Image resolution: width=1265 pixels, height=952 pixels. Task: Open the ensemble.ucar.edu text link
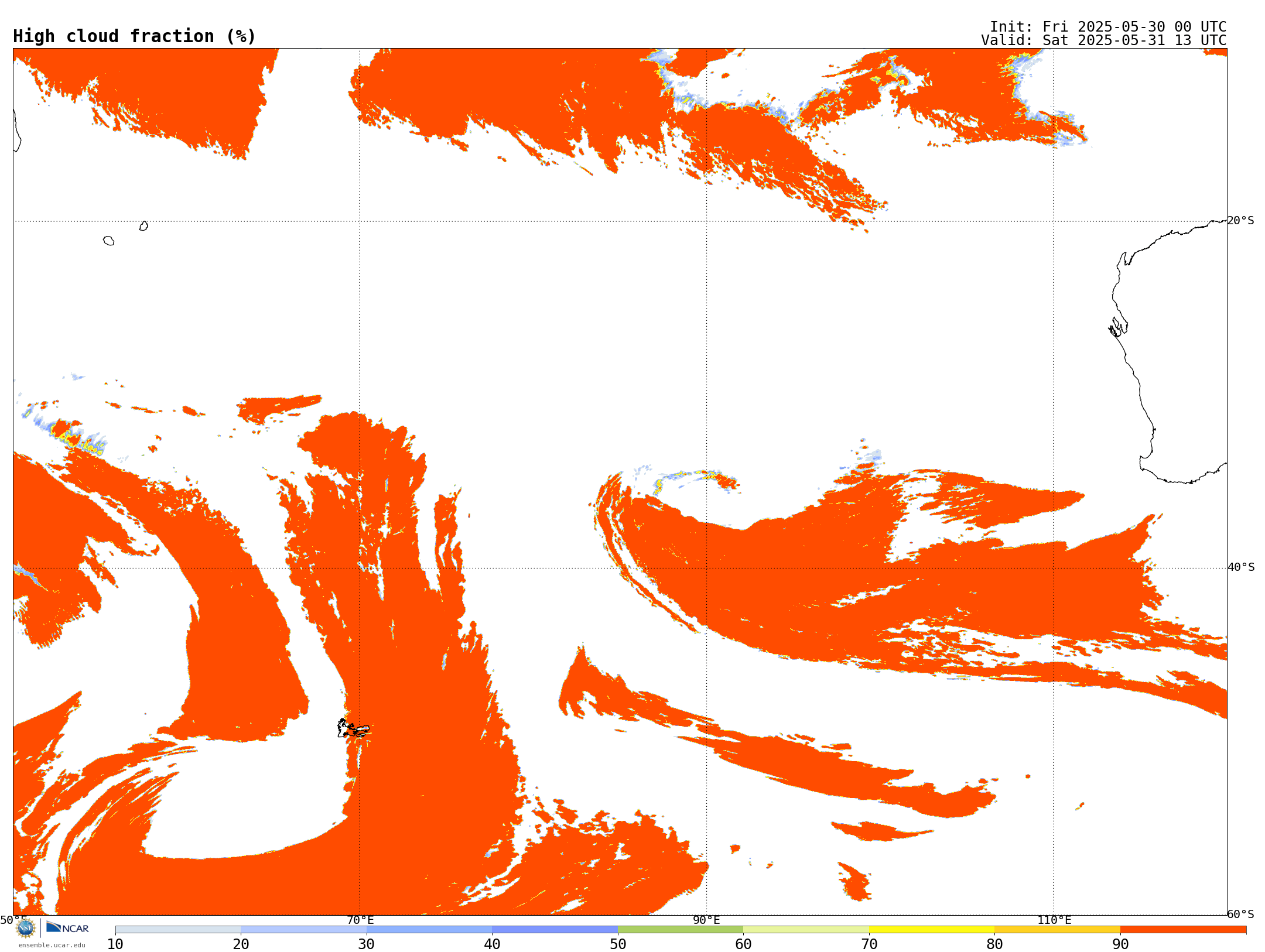click(52, 945)
